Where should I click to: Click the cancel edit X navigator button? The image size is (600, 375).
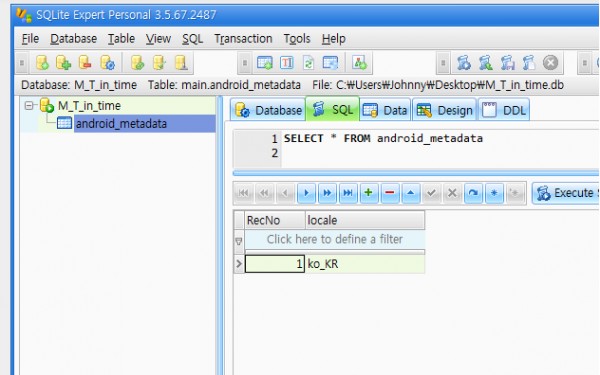(452, 193)
